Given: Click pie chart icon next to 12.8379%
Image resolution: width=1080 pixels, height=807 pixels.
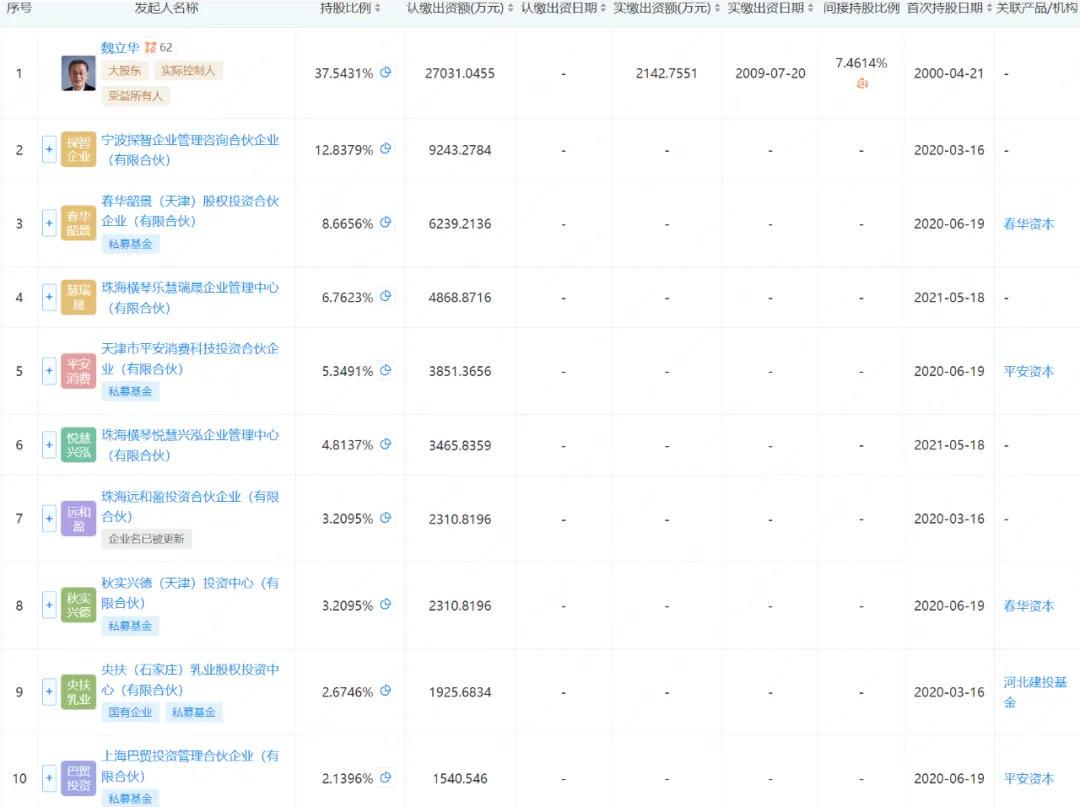Looking at the screenshot, I should (386, 149).
